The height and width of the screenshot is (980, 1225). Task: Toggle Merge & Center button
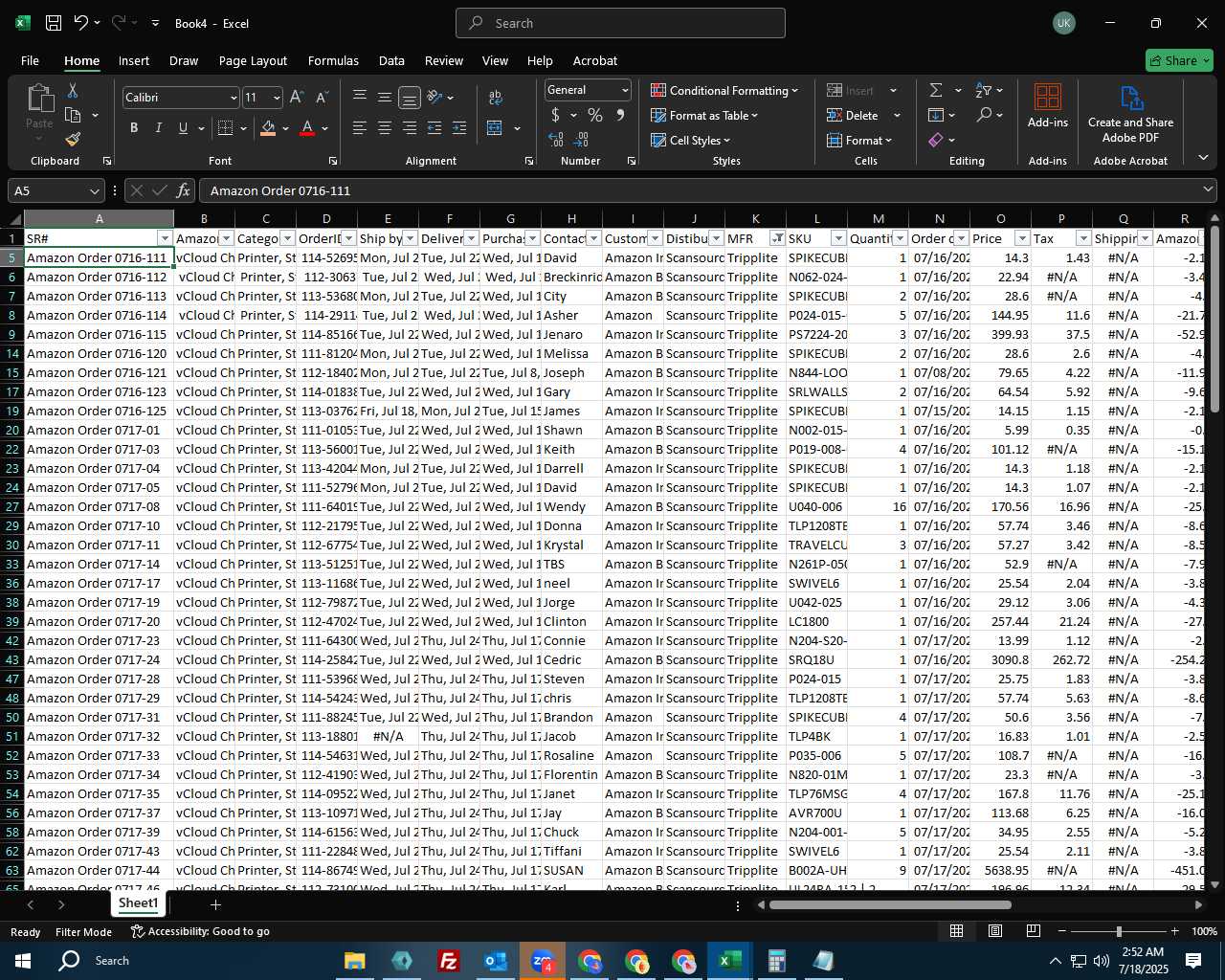(x=495, y=128)
